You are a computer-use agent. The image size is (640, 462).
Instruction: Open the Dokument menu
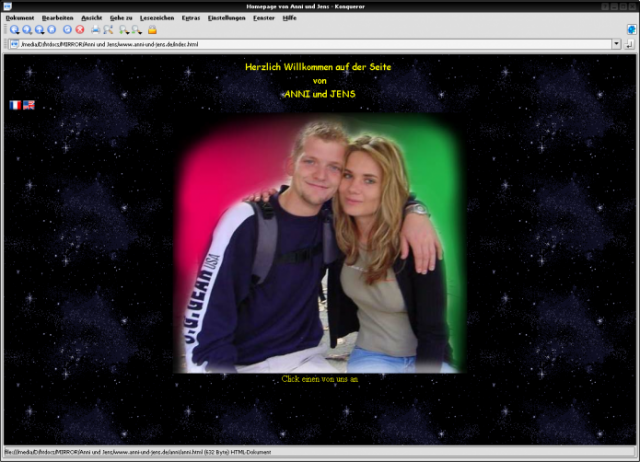[x=19, y=18]
